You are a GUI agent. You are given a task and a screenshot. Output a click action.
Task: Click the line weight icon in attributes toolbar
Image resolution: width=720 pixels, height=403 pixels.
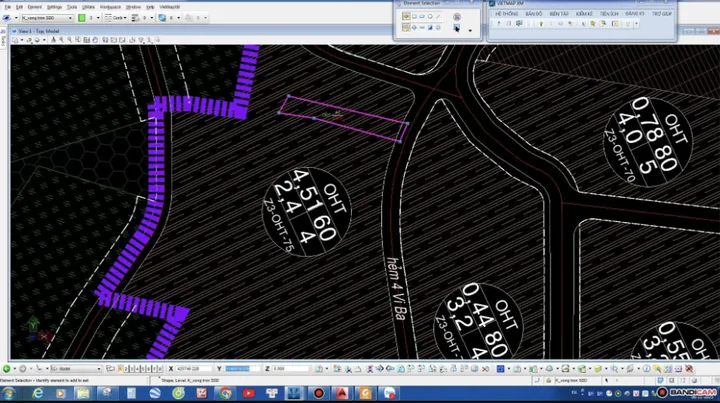[x=135, y=18]
